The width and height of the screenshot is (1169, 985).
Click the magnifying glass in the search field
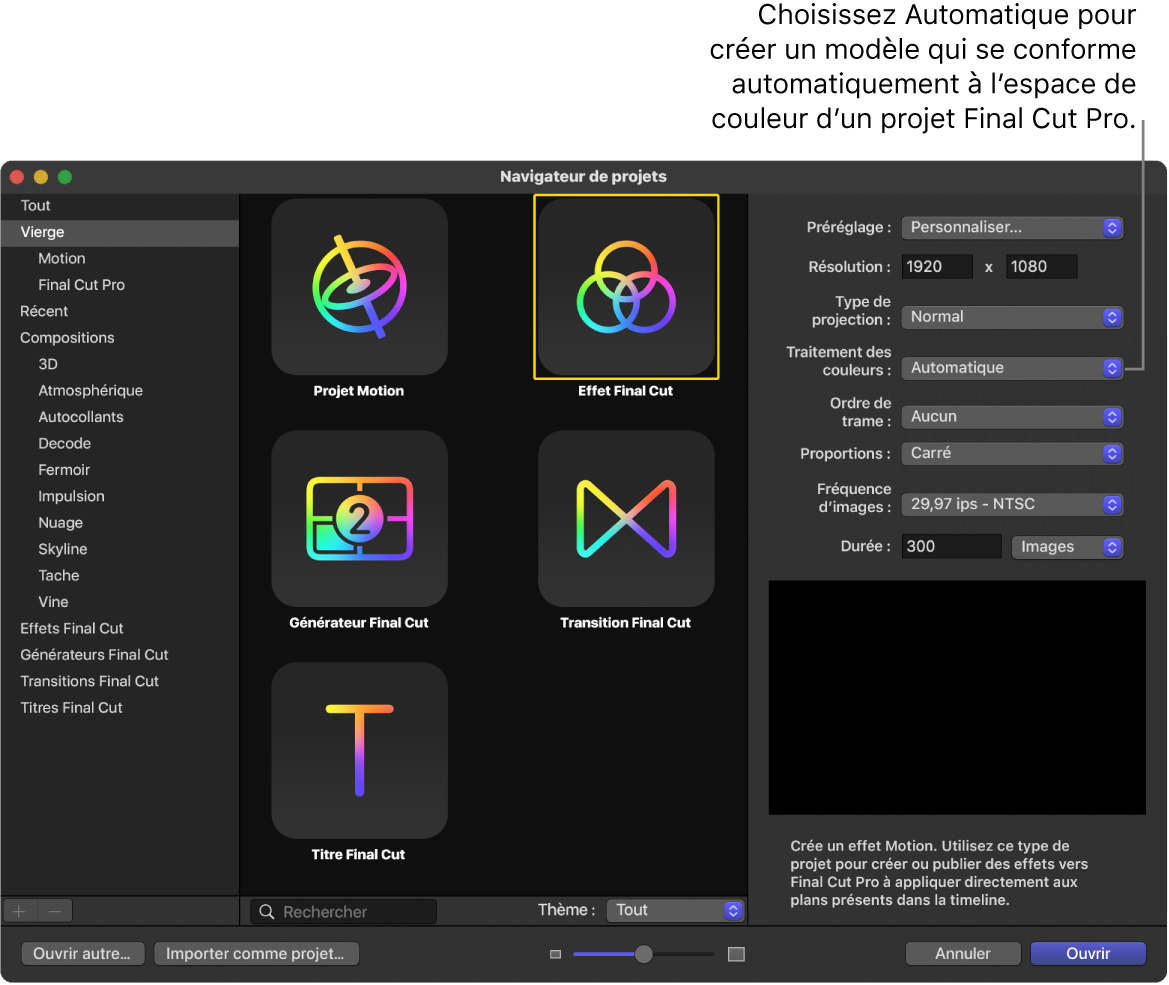265,911
